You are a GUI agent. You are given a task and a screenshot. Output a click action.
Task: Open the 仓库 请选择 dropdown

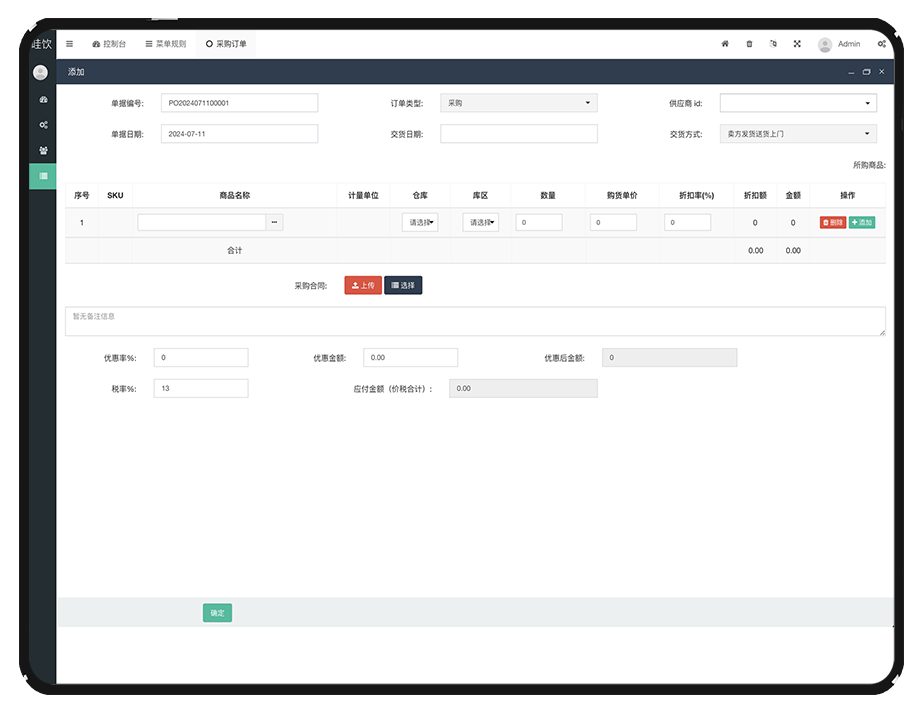(x=420, y=222)
